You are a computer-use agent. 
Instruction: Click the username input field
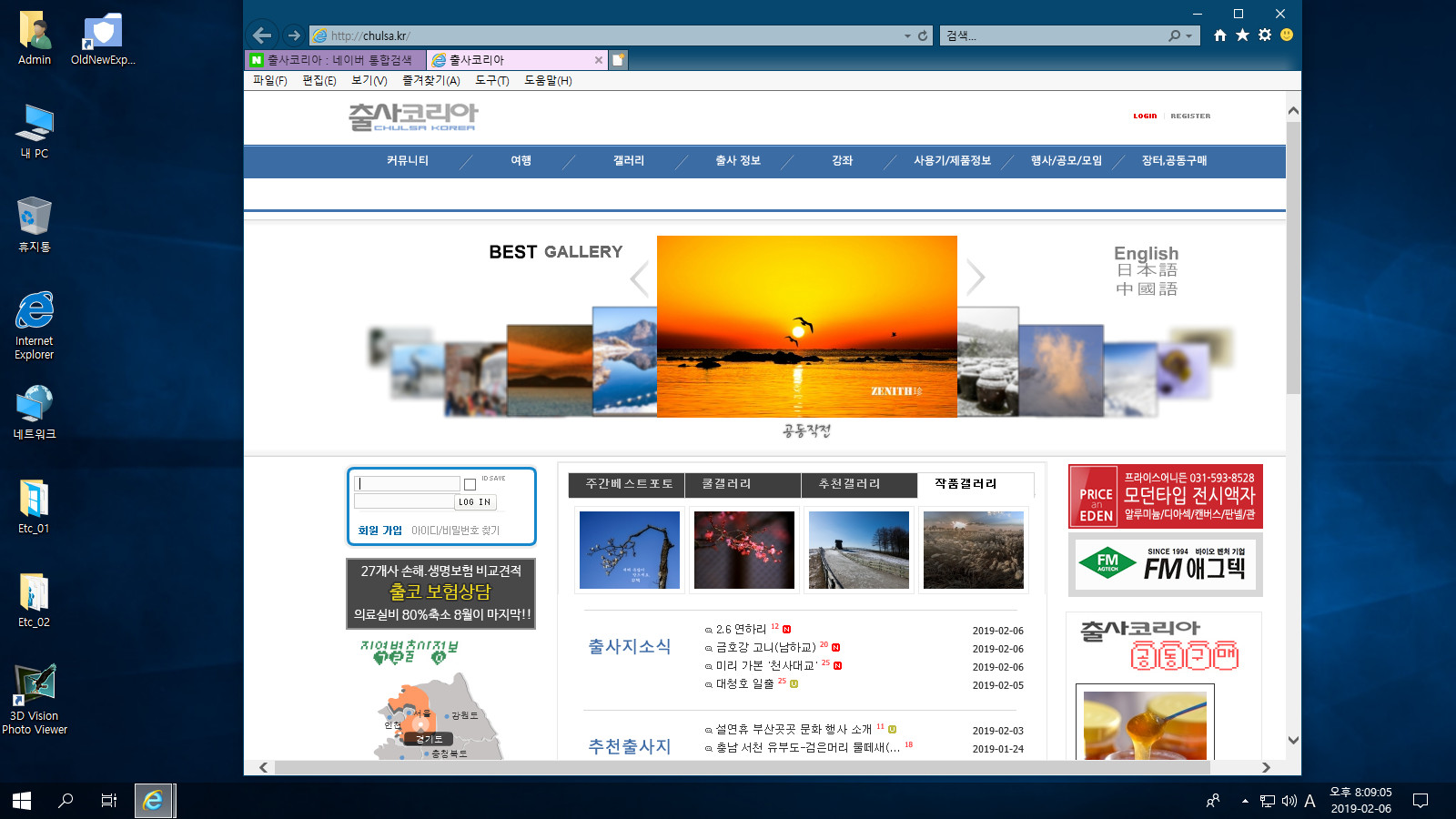click(407, 484)
